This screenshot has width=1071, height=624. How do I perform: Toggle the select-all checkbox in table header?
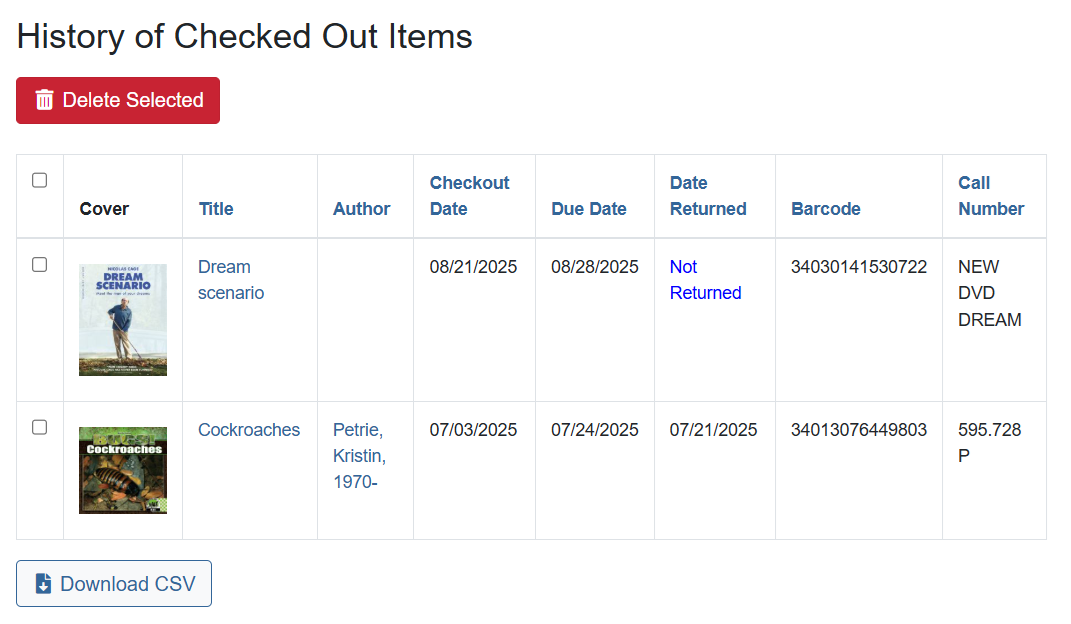[x=40, y=181]
